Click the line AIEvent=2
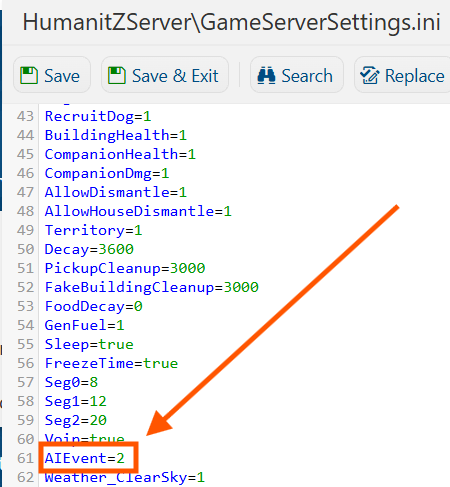Image resolution: width=450 pixels, height=487 pixels. (x=84, y=458)
